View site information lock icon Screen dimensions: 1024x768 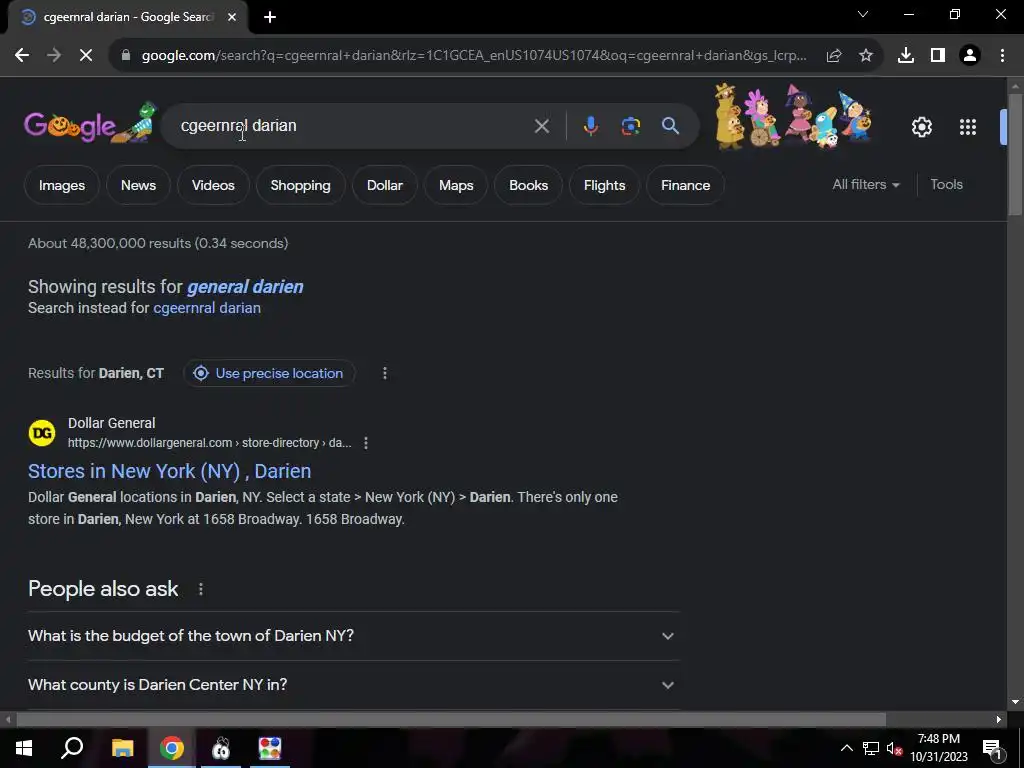(126, 56)
